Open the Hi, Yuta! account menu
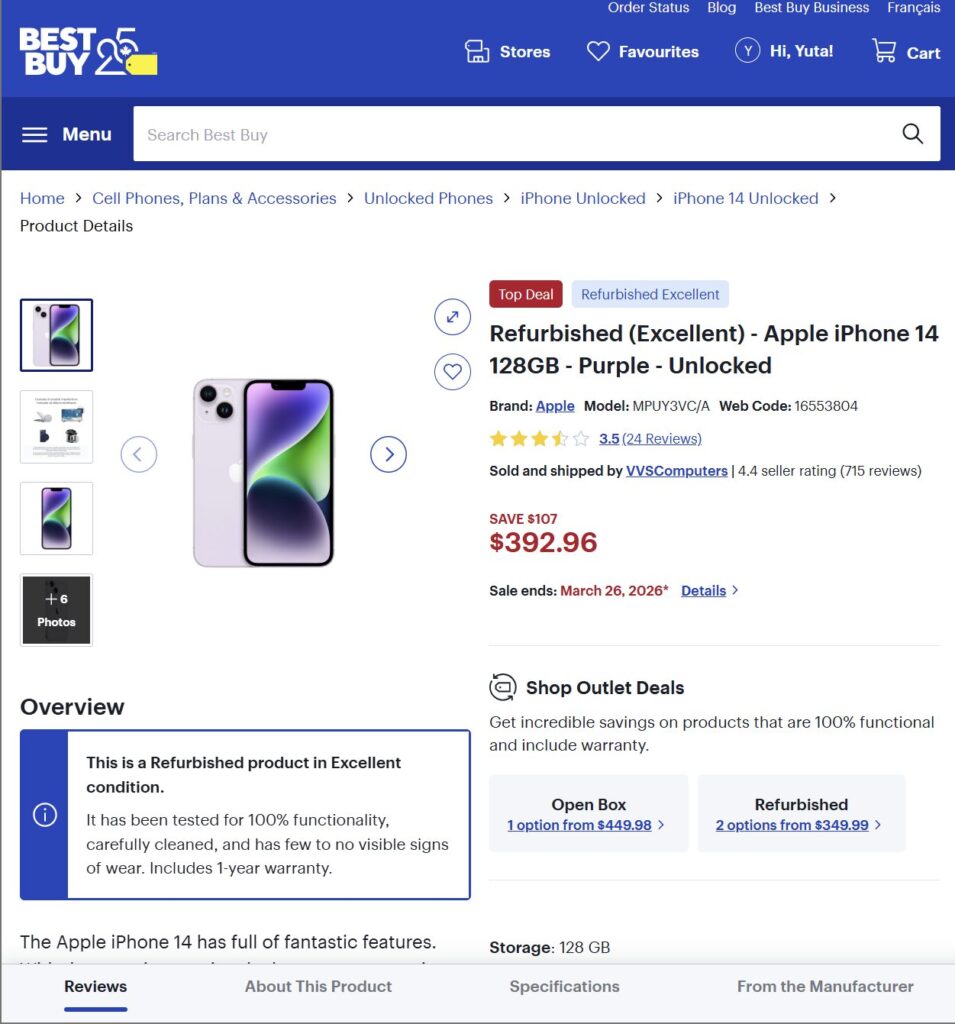Image resolution: width=955 pixels, height=1024 pixels. pyautogui.click(x=784, y=51)
